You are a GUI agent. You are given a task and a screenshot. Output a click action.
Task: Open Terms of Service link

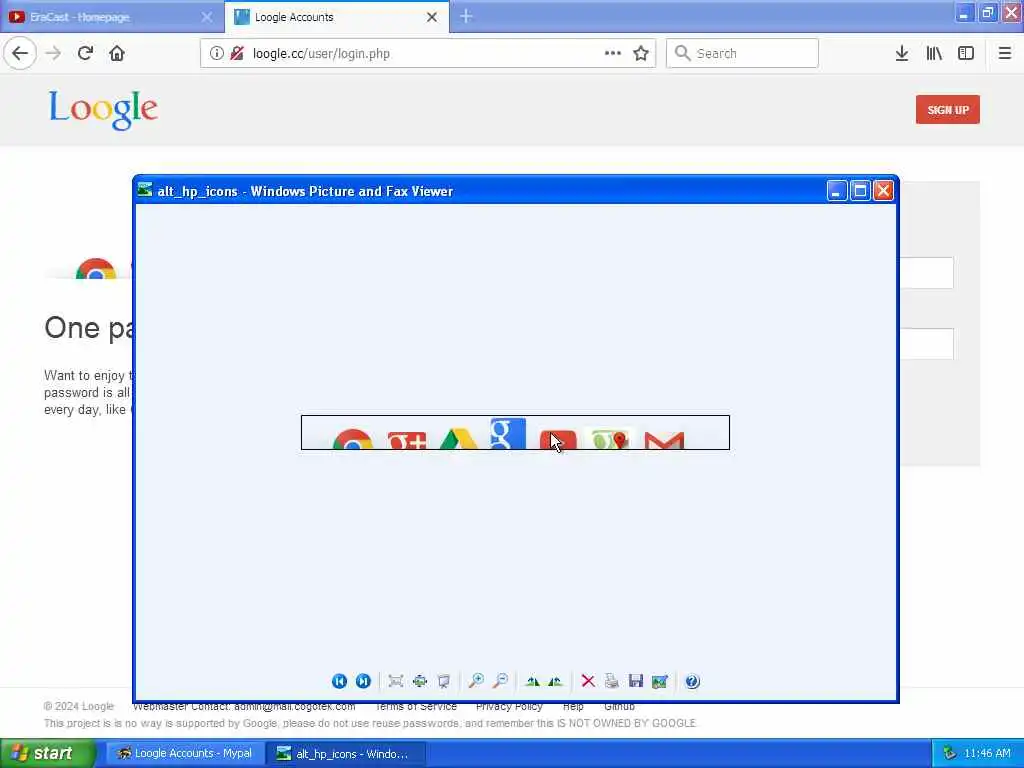coord(416,706)
